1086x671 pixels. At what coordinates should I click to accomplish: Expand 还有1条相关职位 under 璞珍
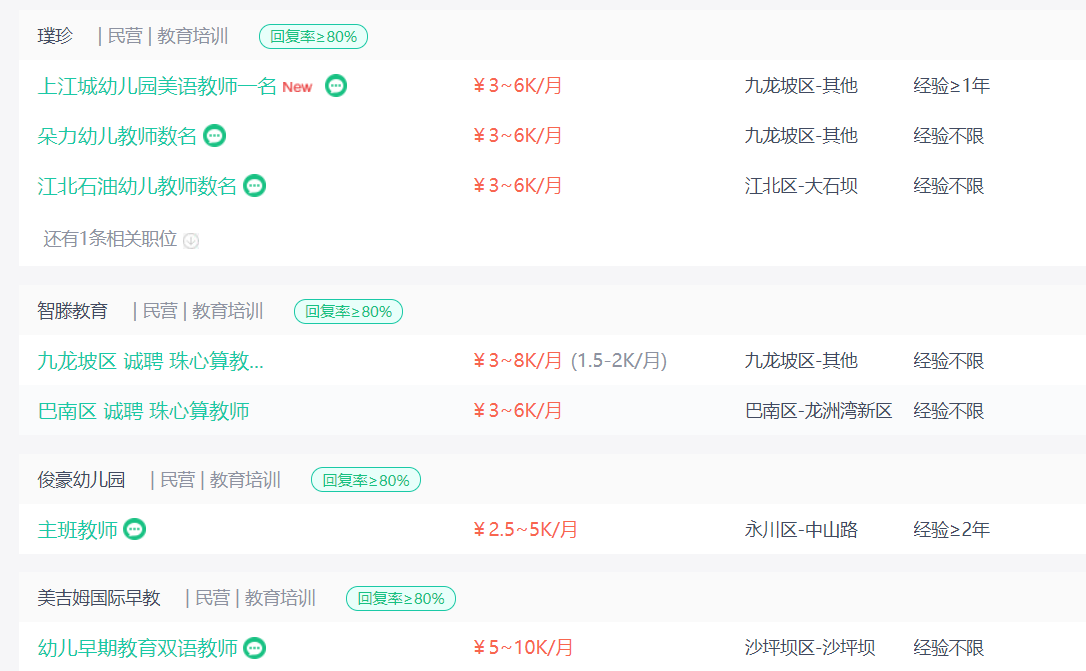[x=110, y=239]
